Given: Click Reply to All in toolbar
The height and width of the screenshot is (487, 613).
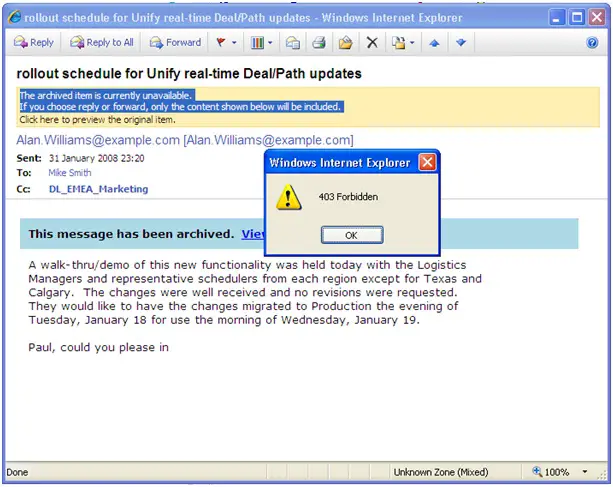Looking at the screenshot, I should point(102,42).
